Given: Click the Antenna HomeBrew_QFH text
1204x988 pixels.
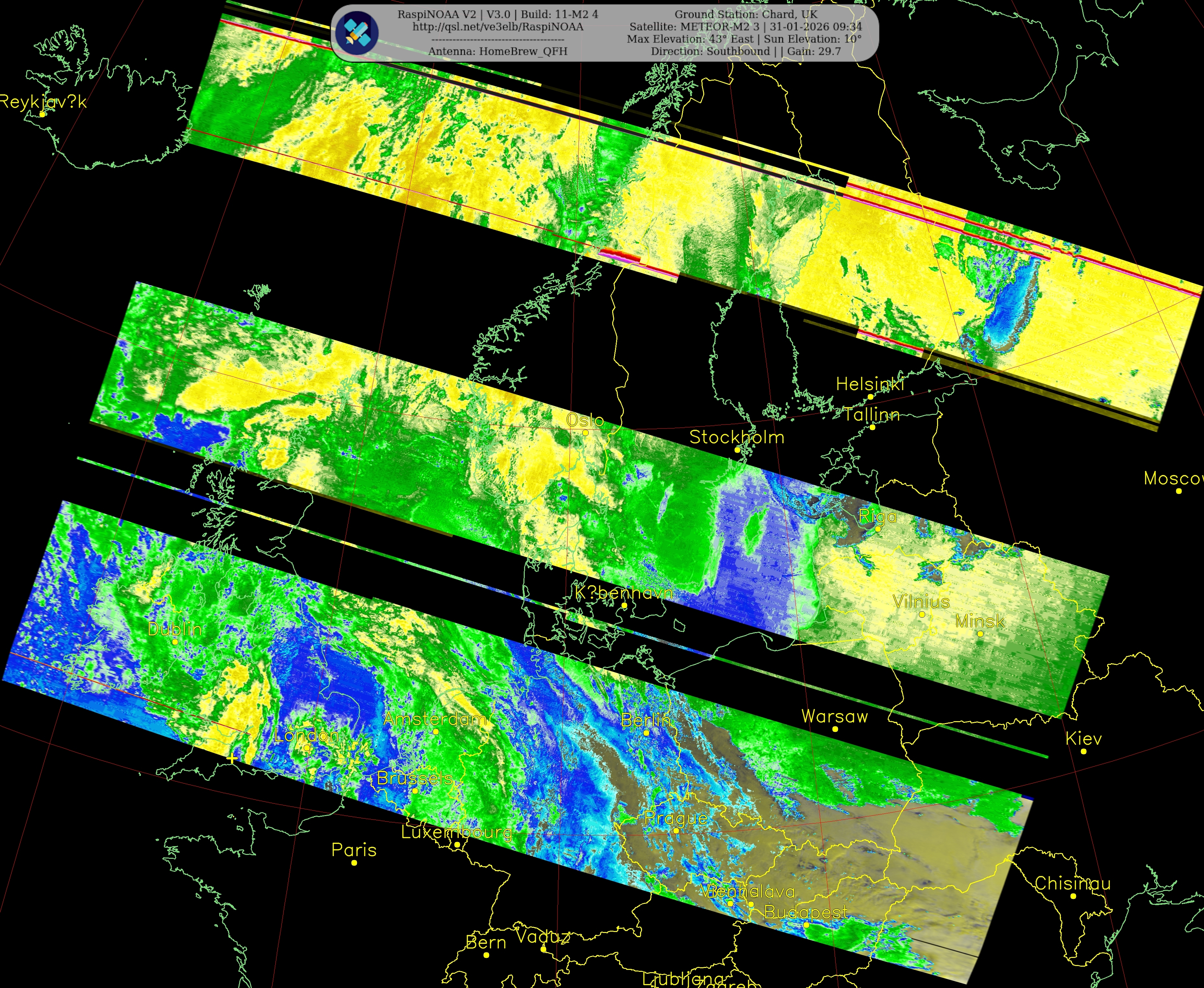Looking at the screenshot, I should (x=498, y=51).
